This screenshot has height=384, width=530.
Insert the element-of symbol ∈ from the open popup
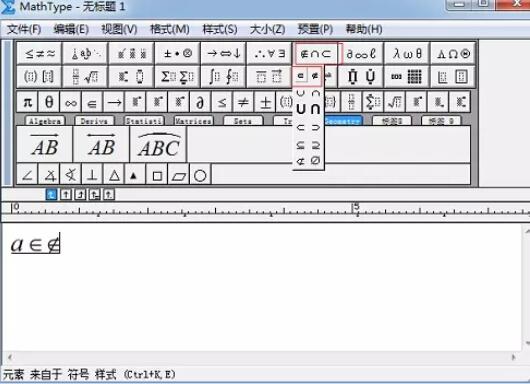click(300, 76)
